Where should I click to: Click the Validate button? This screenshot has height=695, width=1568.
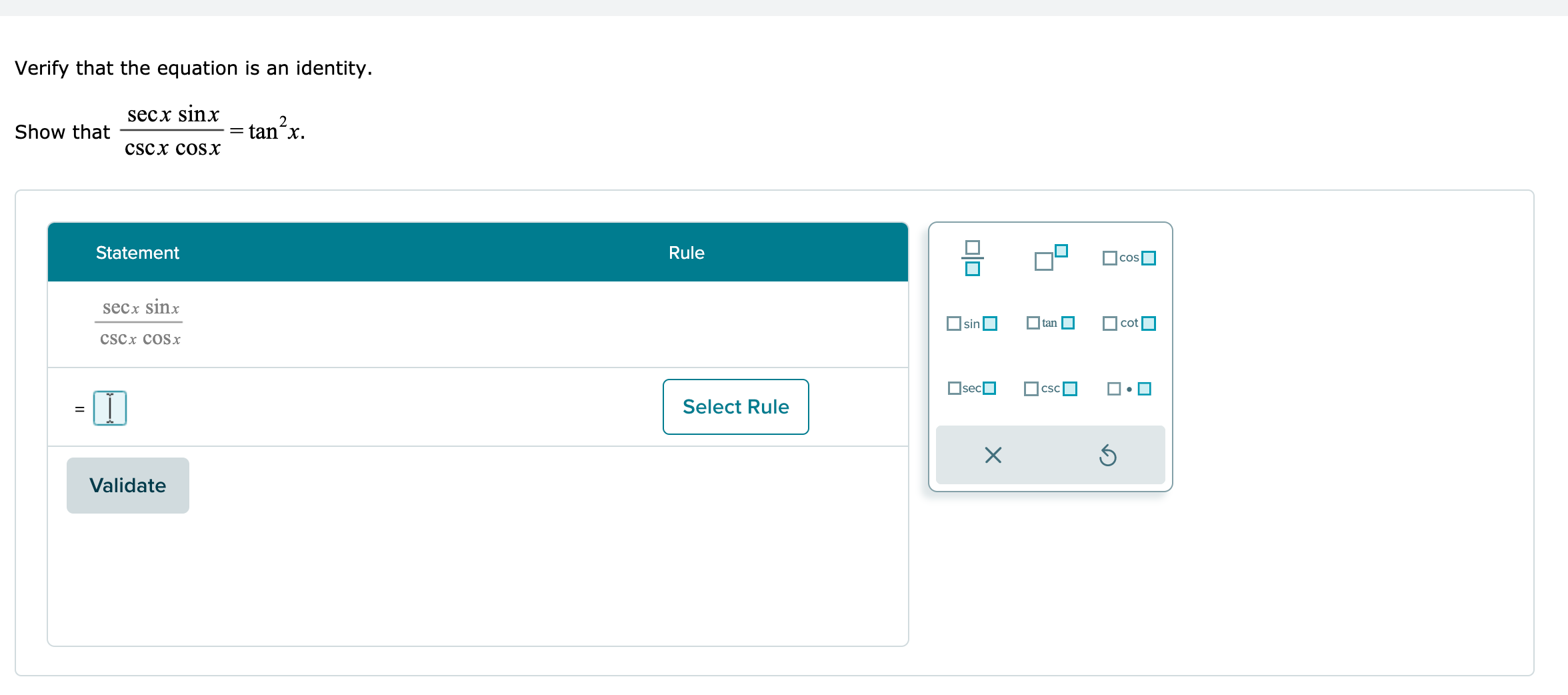tap(128, 486)
